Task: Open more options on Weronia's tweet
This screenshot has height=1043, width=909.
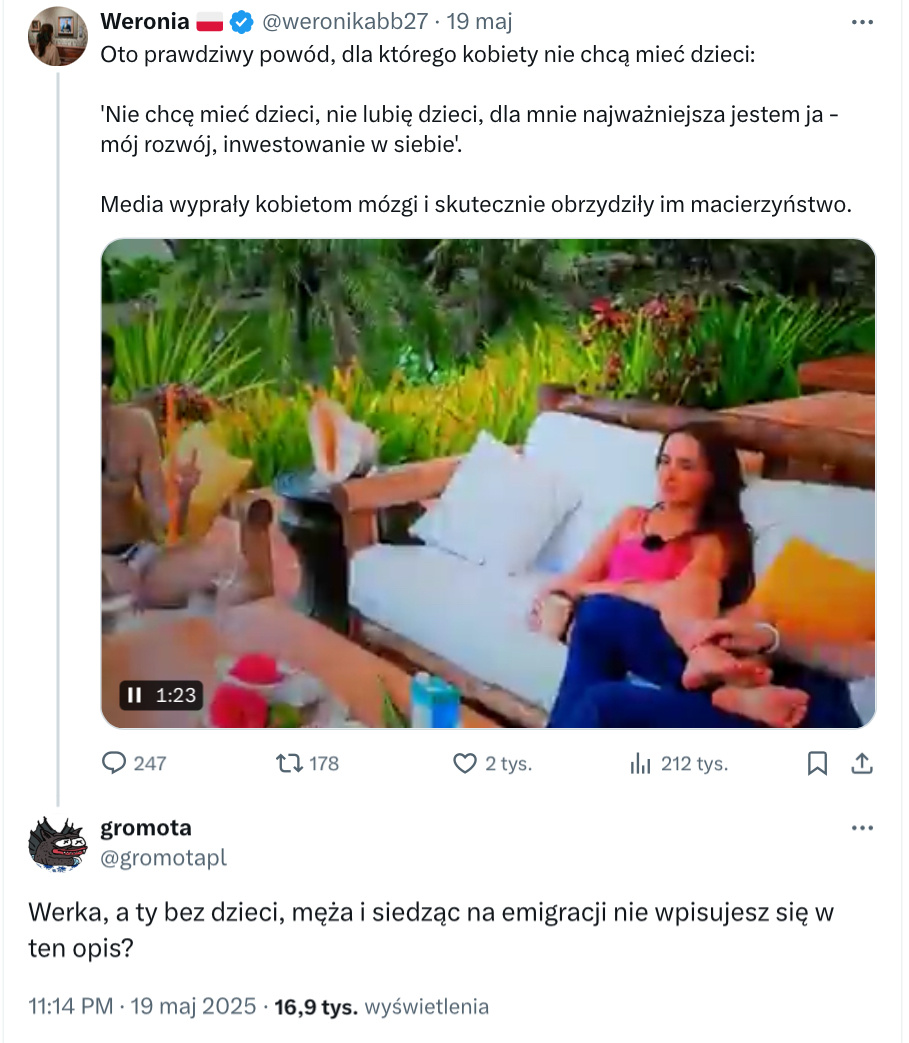Action: coord(861,20)
